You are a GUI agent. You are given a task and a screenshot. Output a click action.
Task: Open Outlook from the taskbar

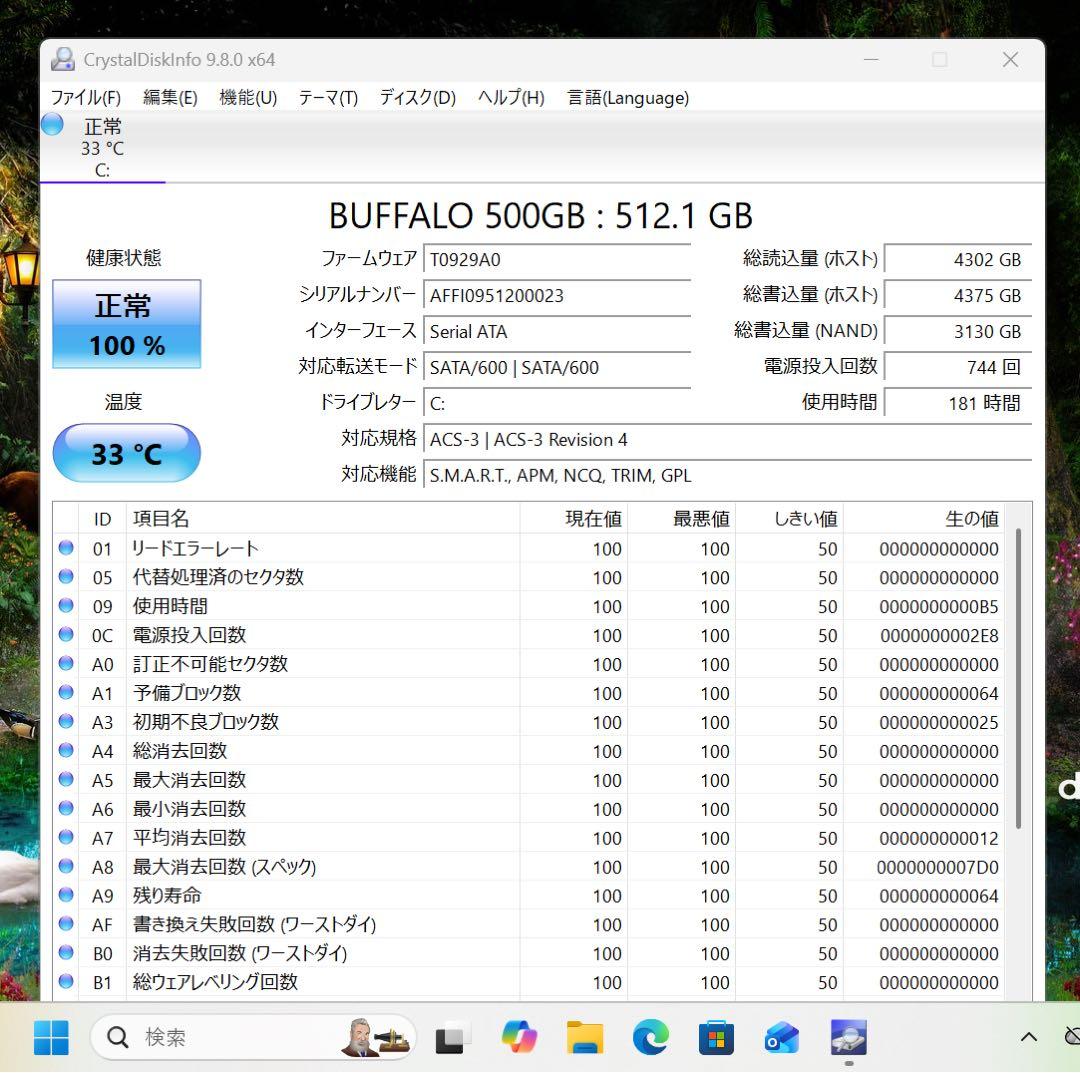[x=782, y=1038]
